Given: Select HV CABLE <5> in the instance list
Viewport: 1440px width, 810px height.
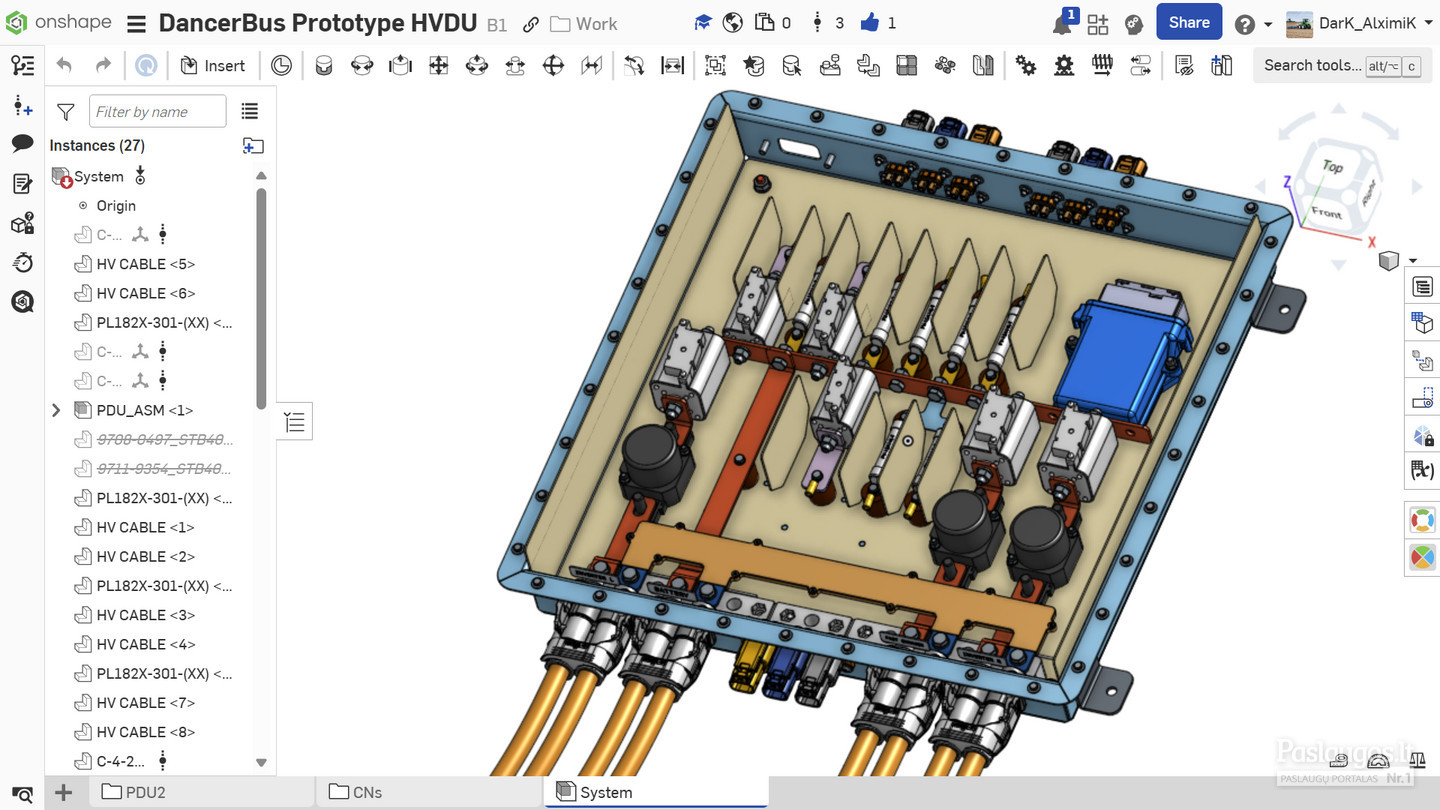Looking at the screenshot, I should (x=146, y=264).
